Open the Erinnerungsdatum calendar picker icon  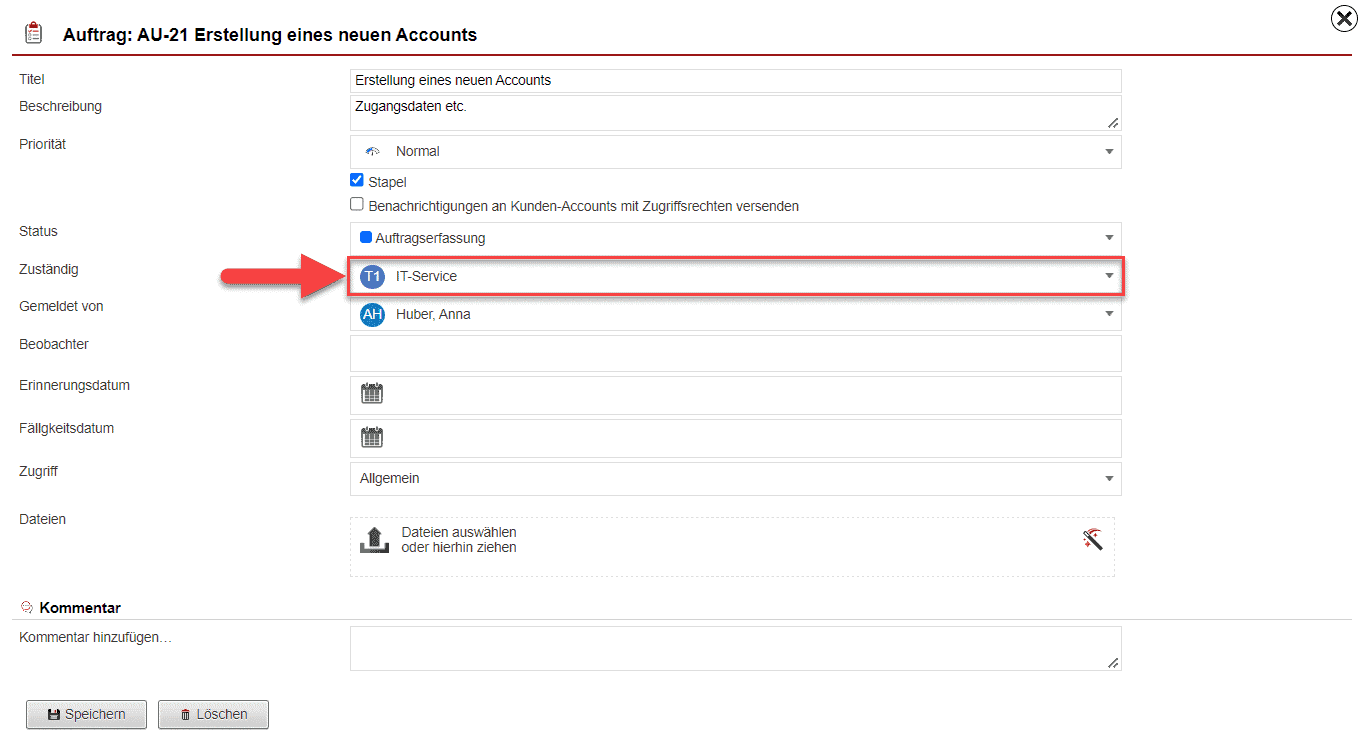372,394
